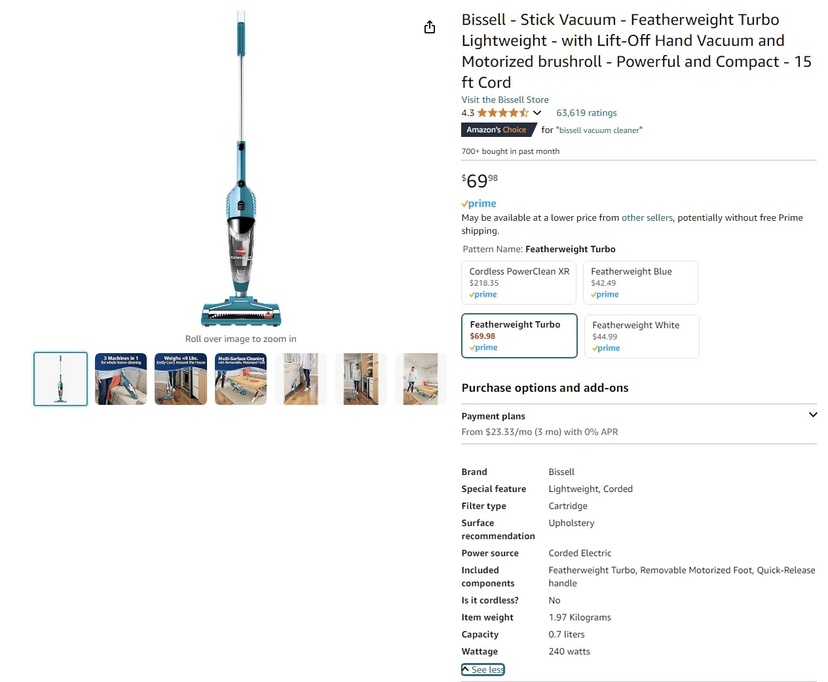The image size is (828, 682).
Task: Open the 63,619 ratings link
Action: pos(586,112)
